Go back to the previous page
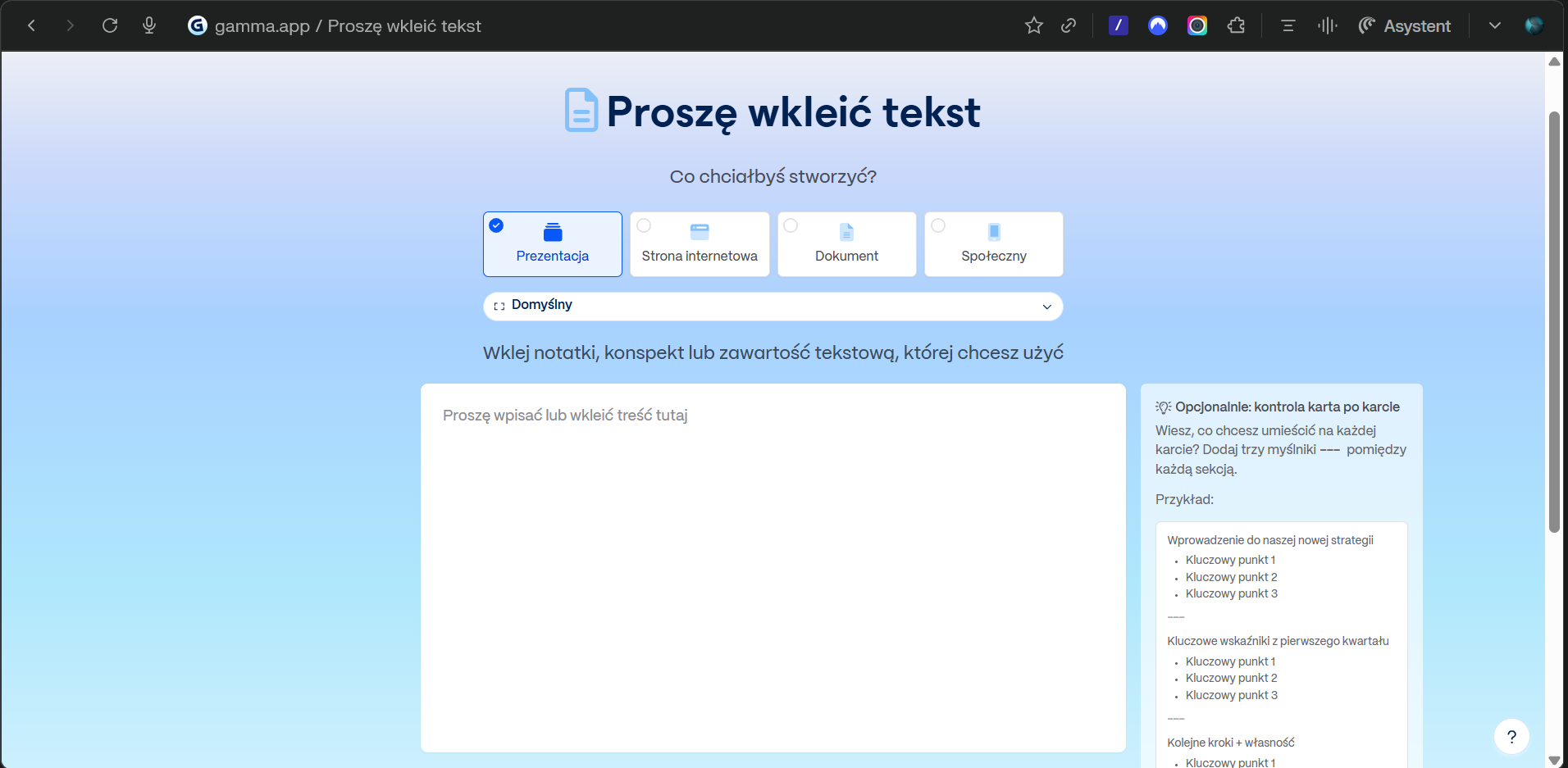 click(x=31, y=25)
